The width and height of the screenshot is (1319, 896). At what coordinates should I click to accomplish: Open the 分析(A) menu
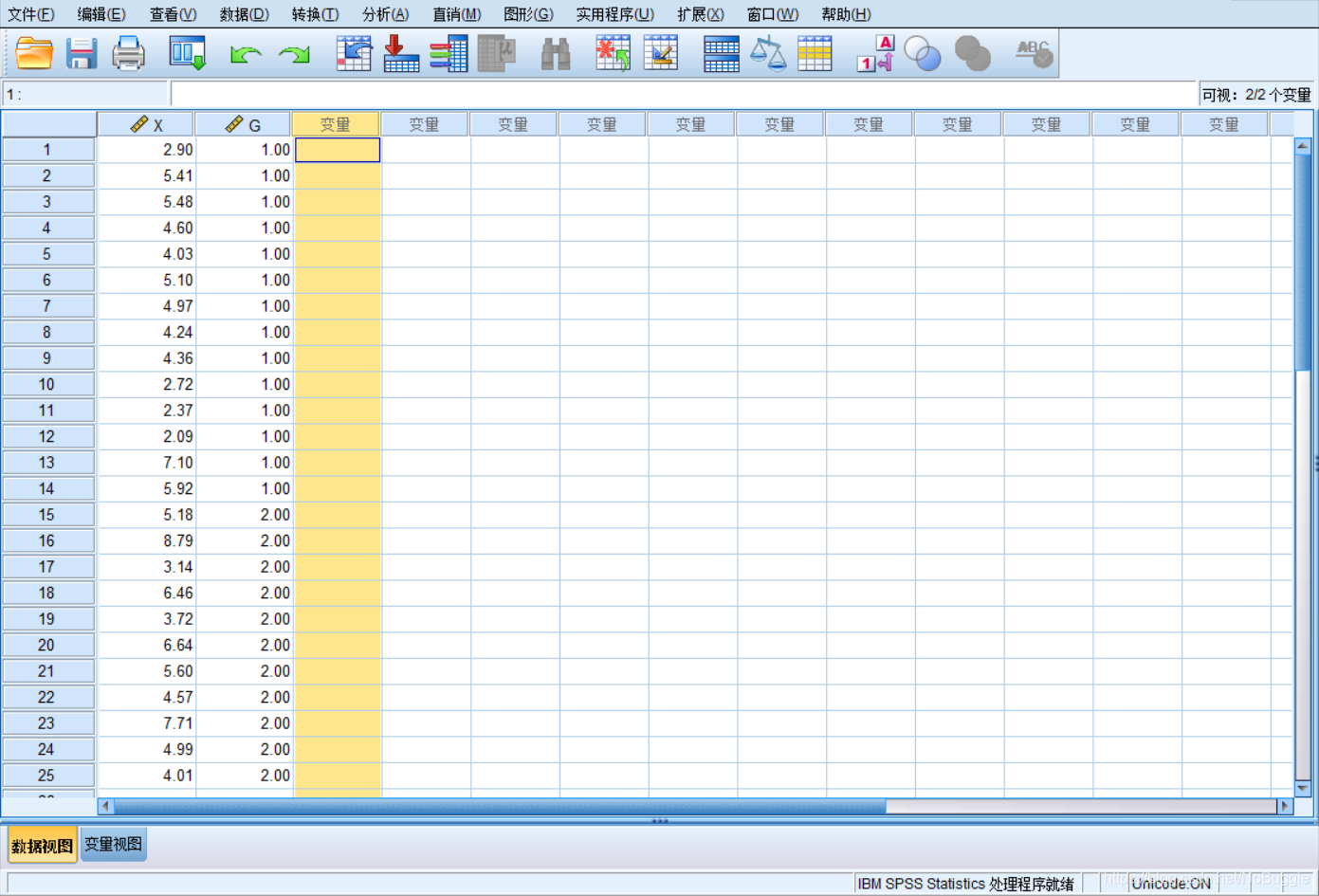click(386, 14)
